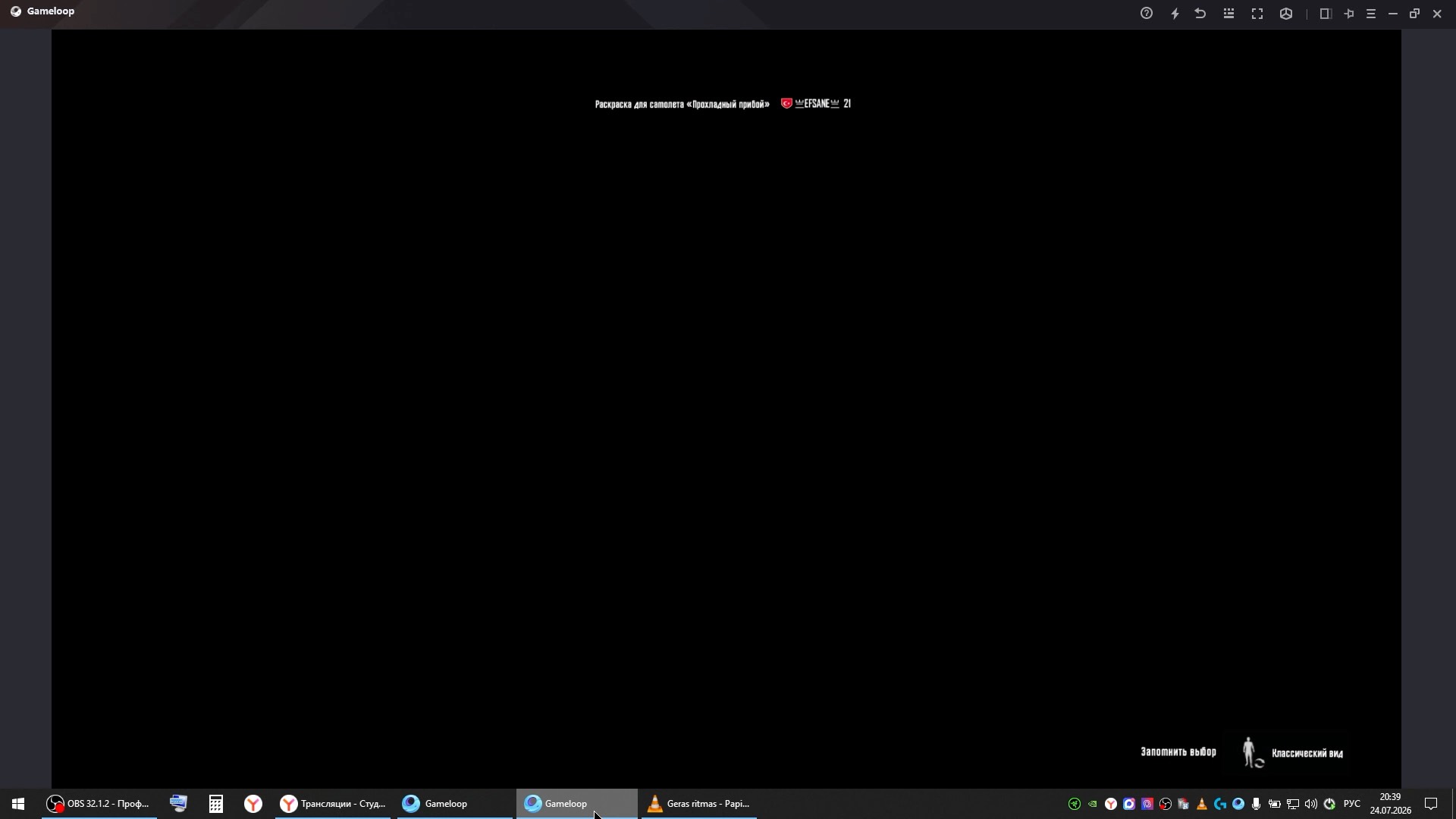Screen dimensions: 1456x819
Task: Toggle fullscreen with the corner-brackets icon
Action: click(x=1257, y=14)
